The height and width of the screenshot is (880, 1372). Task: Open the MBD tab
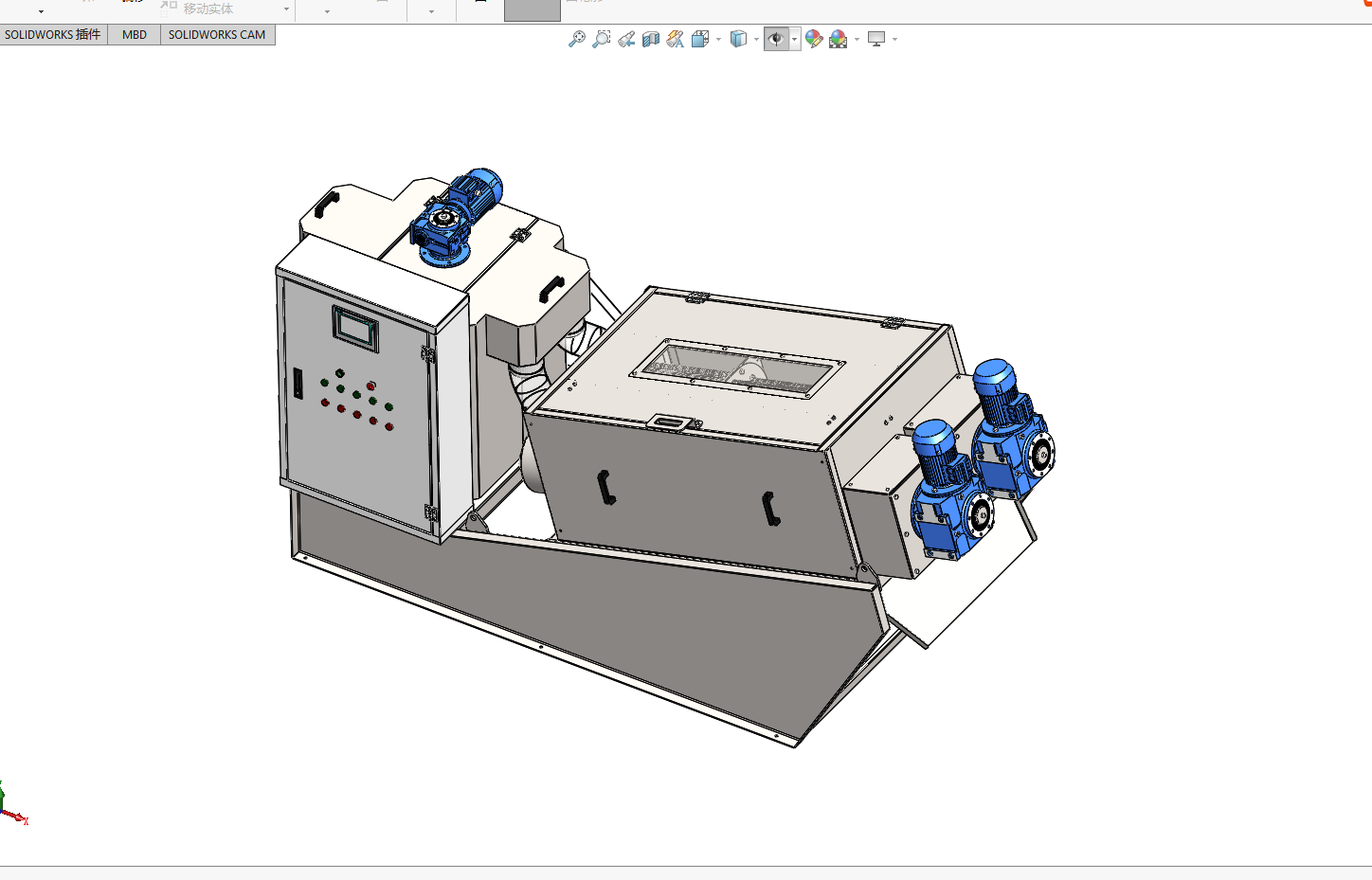point(135,35)
